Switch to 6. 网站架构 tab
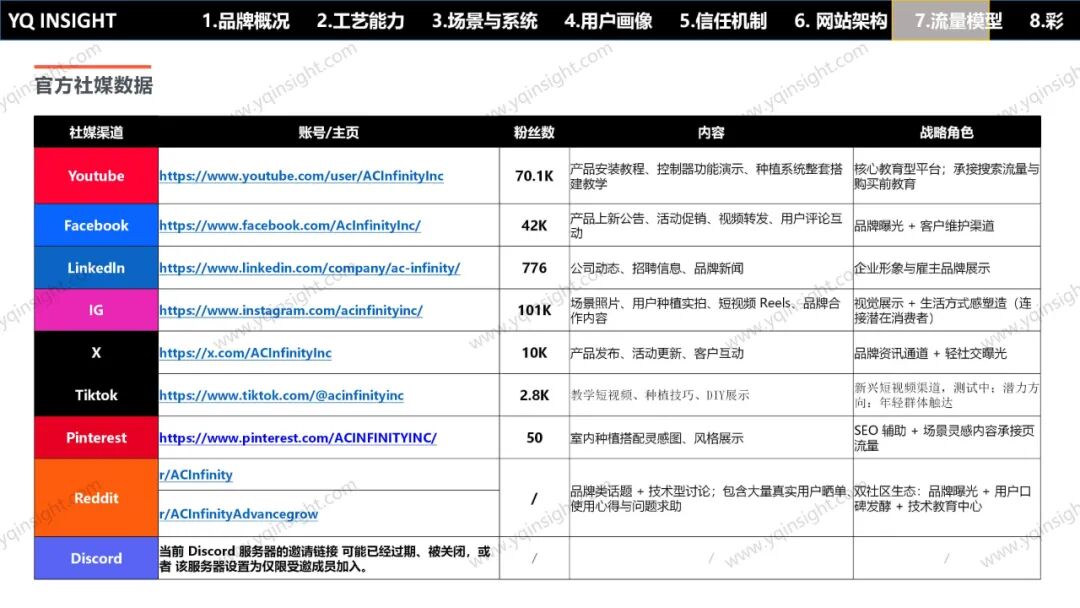 point(841,21)
